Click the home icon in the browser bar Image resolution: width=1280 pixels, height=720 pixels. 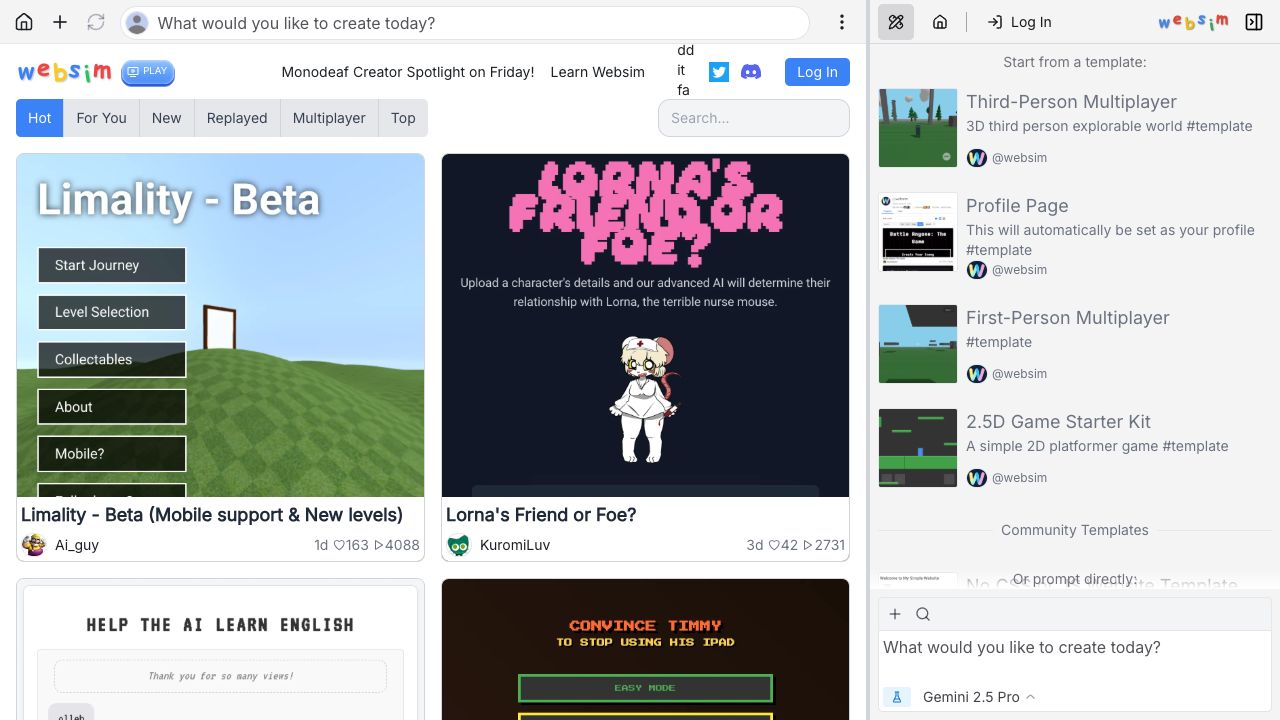click(x=24, y=22)
